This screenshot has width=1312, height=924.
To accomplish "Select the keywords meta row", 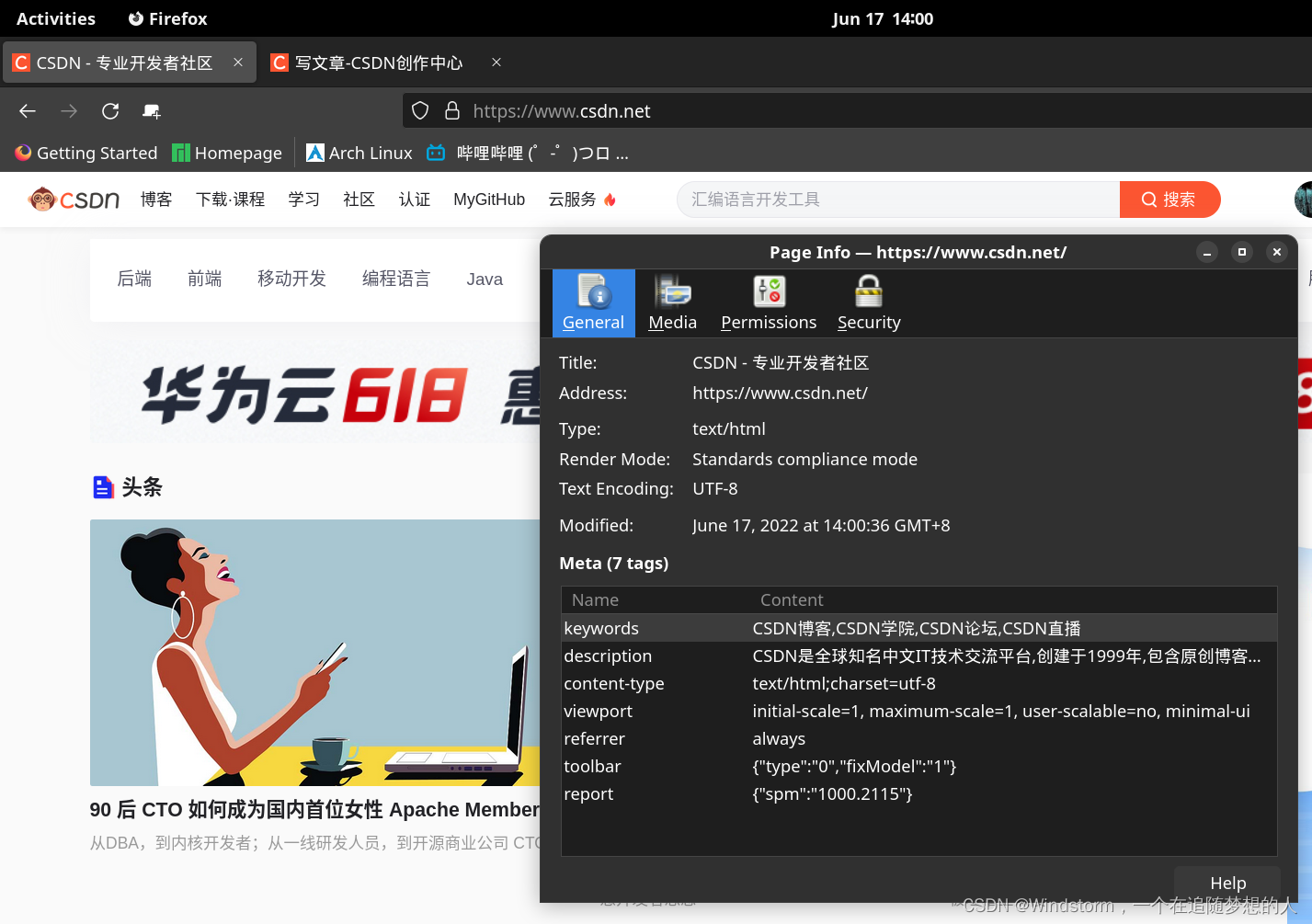I will [x=918, y=628].
